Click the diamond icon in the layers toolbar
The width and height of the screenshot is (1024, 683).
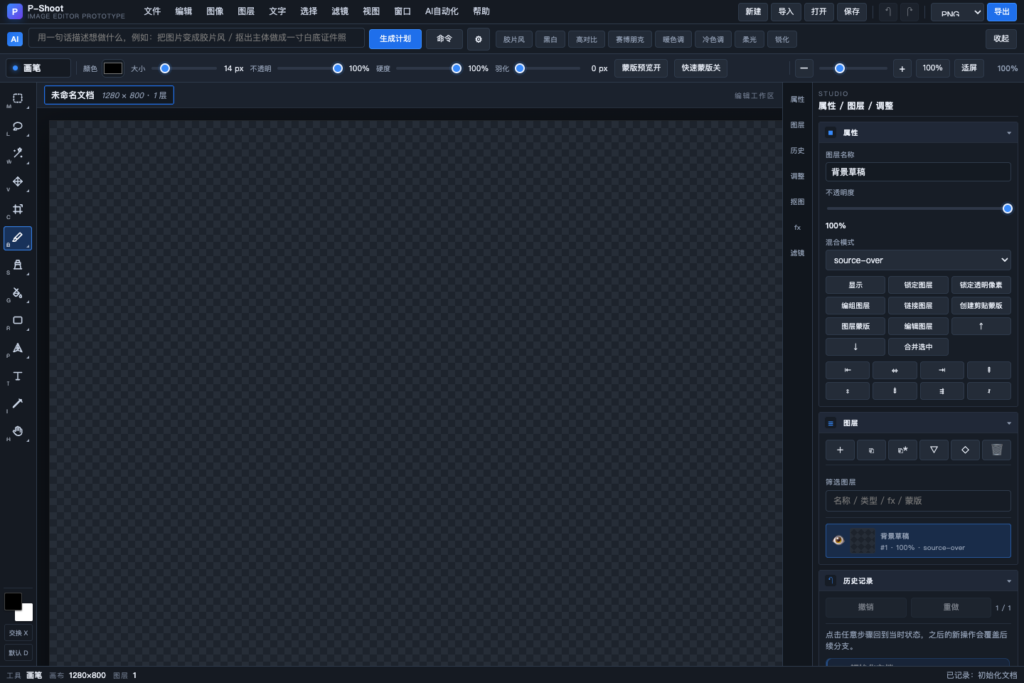(x=965, y=450)
